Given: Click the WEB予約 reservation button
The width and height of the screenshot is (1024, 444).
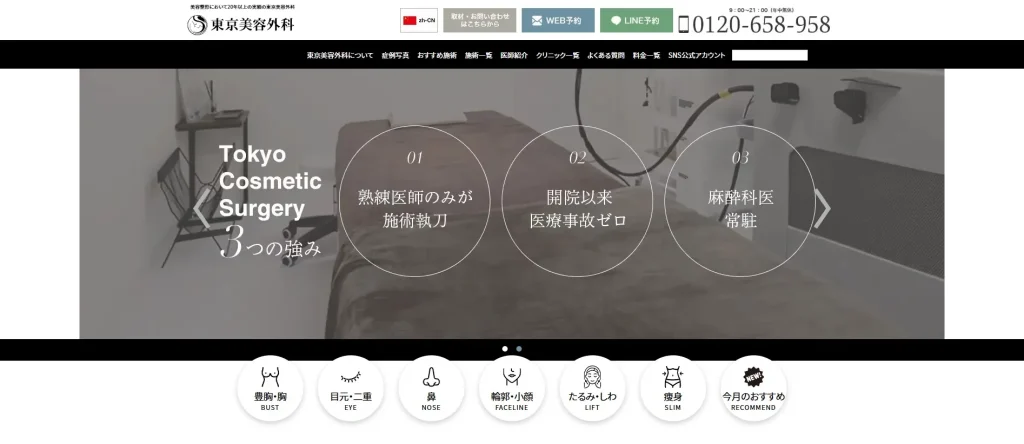Looking at the screenshot, I should coord(557,20).
